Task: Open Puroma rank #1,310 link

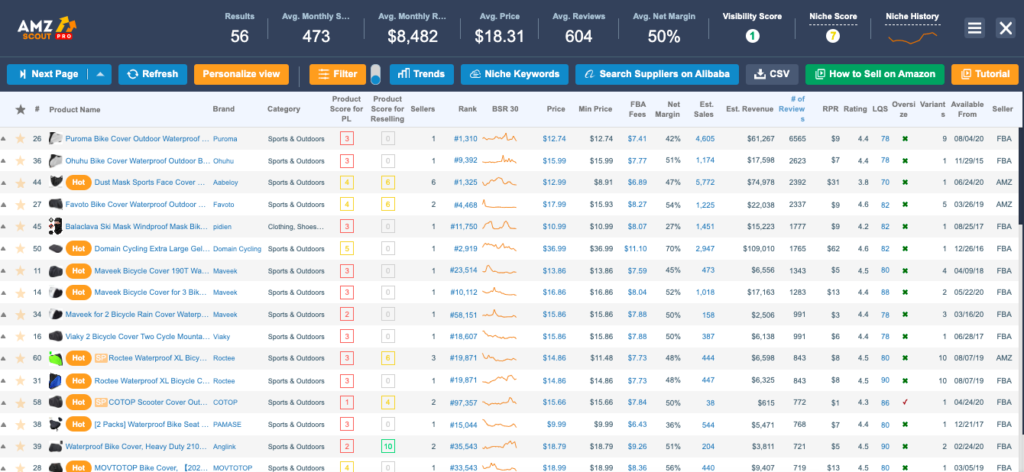Action: click(x=466, y=138)
